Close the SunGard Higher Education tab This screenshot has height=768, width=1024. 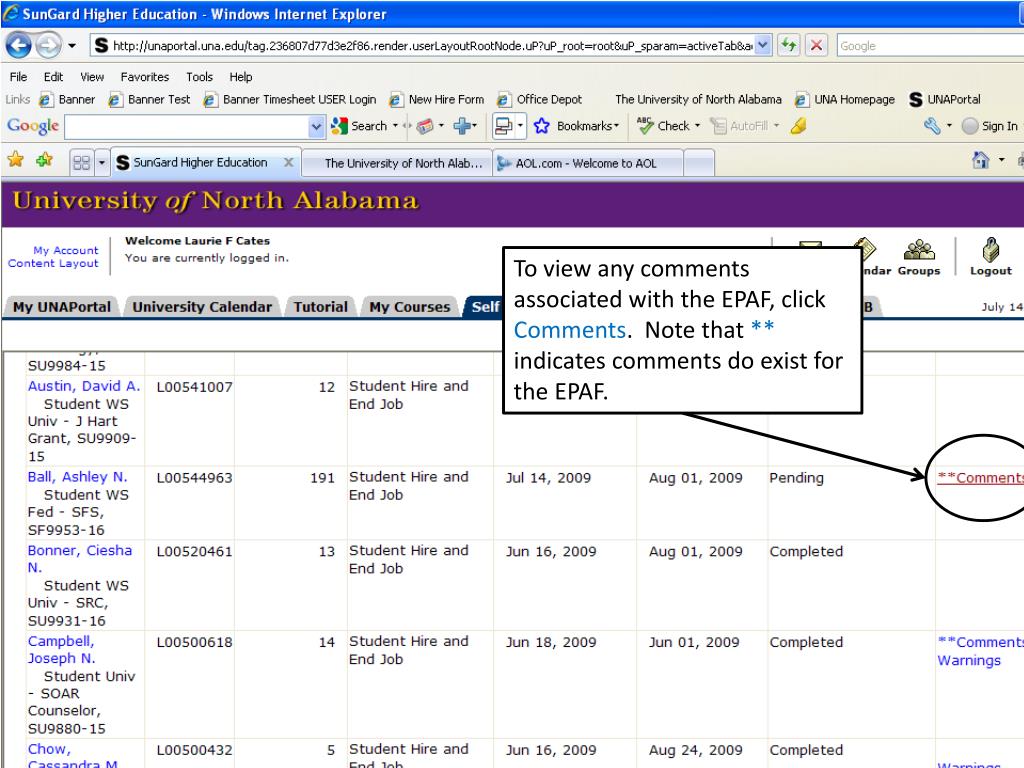pyautogui.click(x=288, y=163)
